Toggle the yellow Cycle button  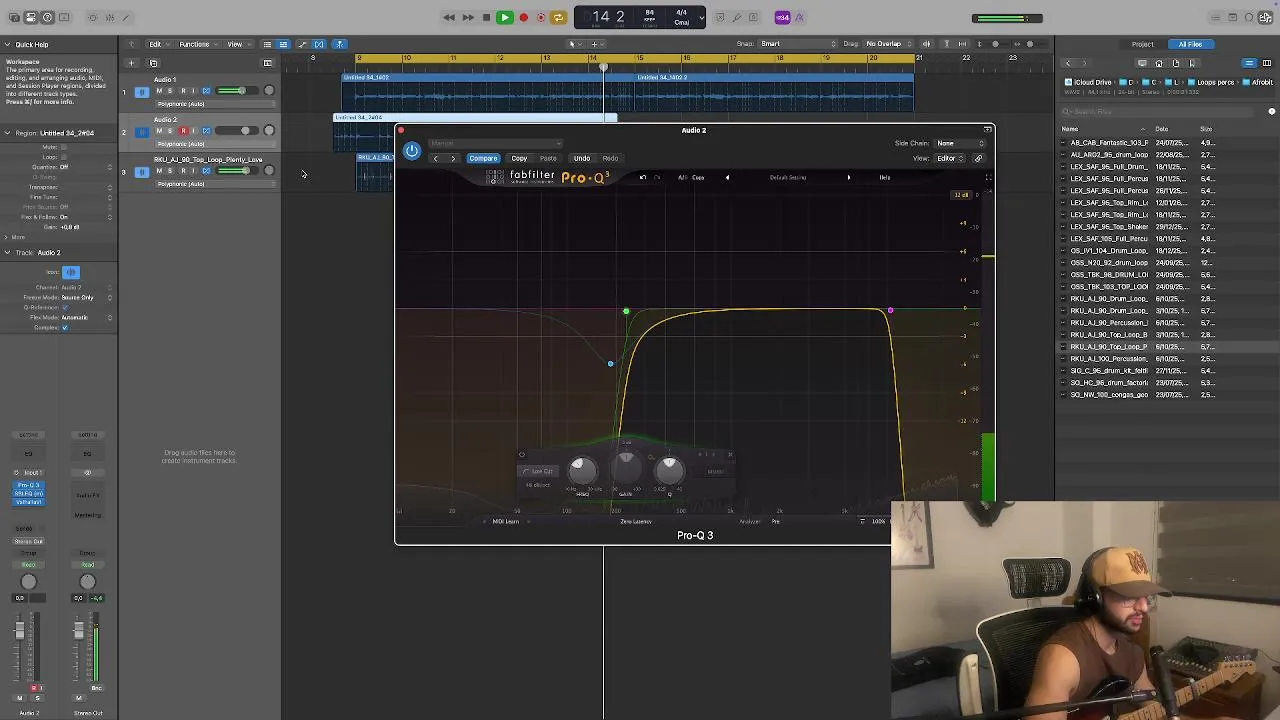click(x=558, y=17)
